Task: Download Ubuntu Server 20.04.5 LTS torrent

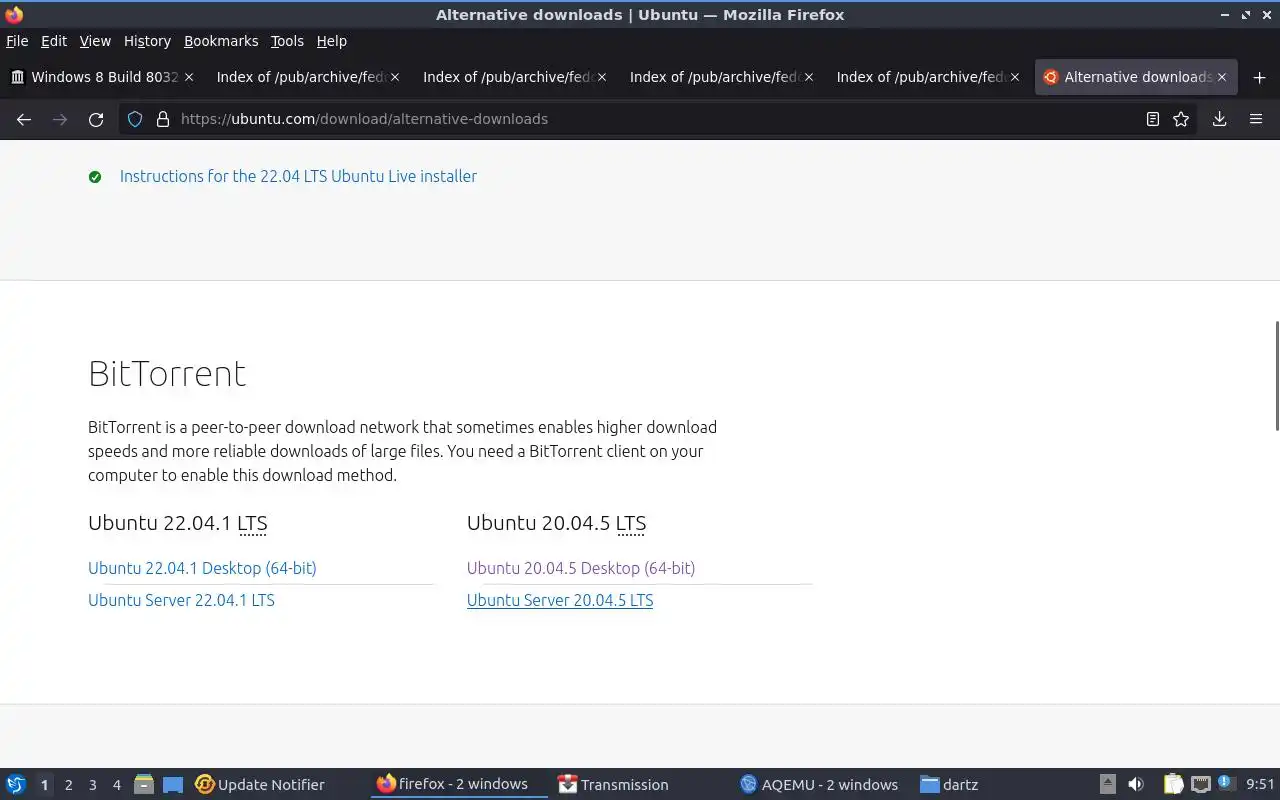Action: click(x=560, y=600)
